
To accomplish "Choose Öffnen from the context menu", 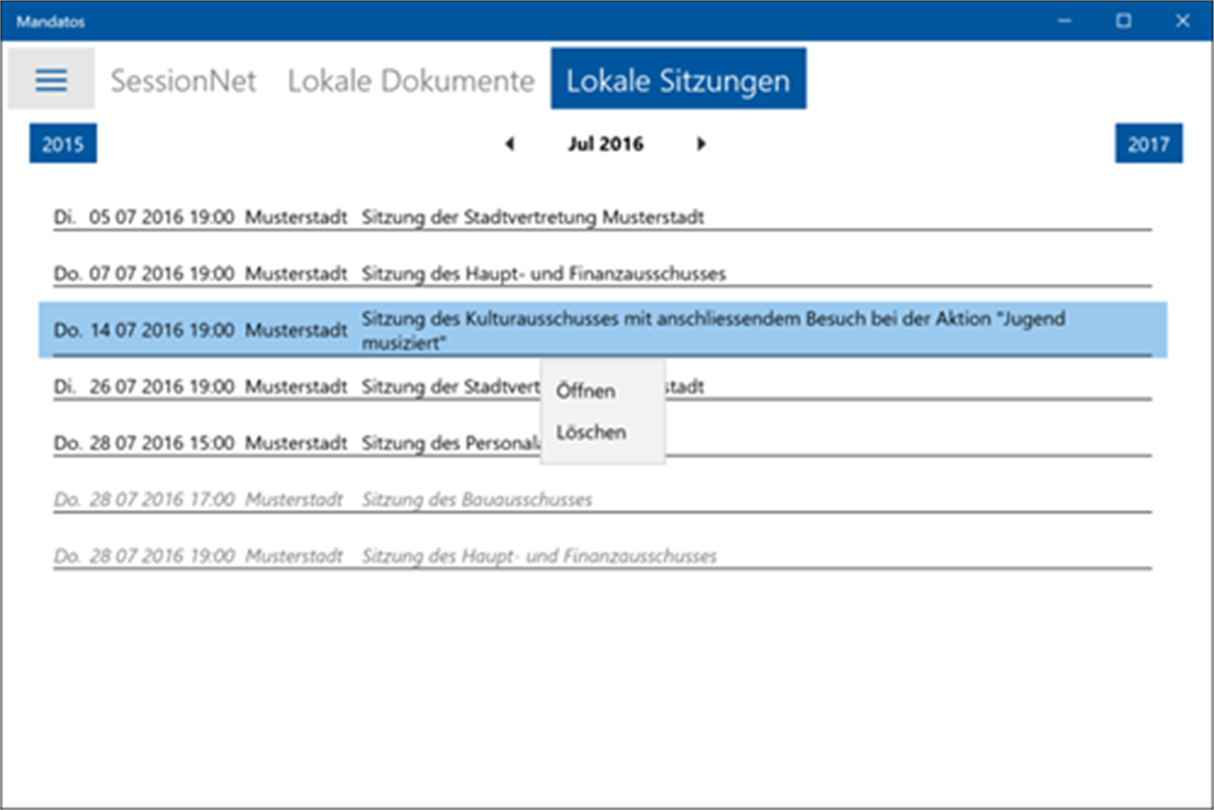I will 586,391.
